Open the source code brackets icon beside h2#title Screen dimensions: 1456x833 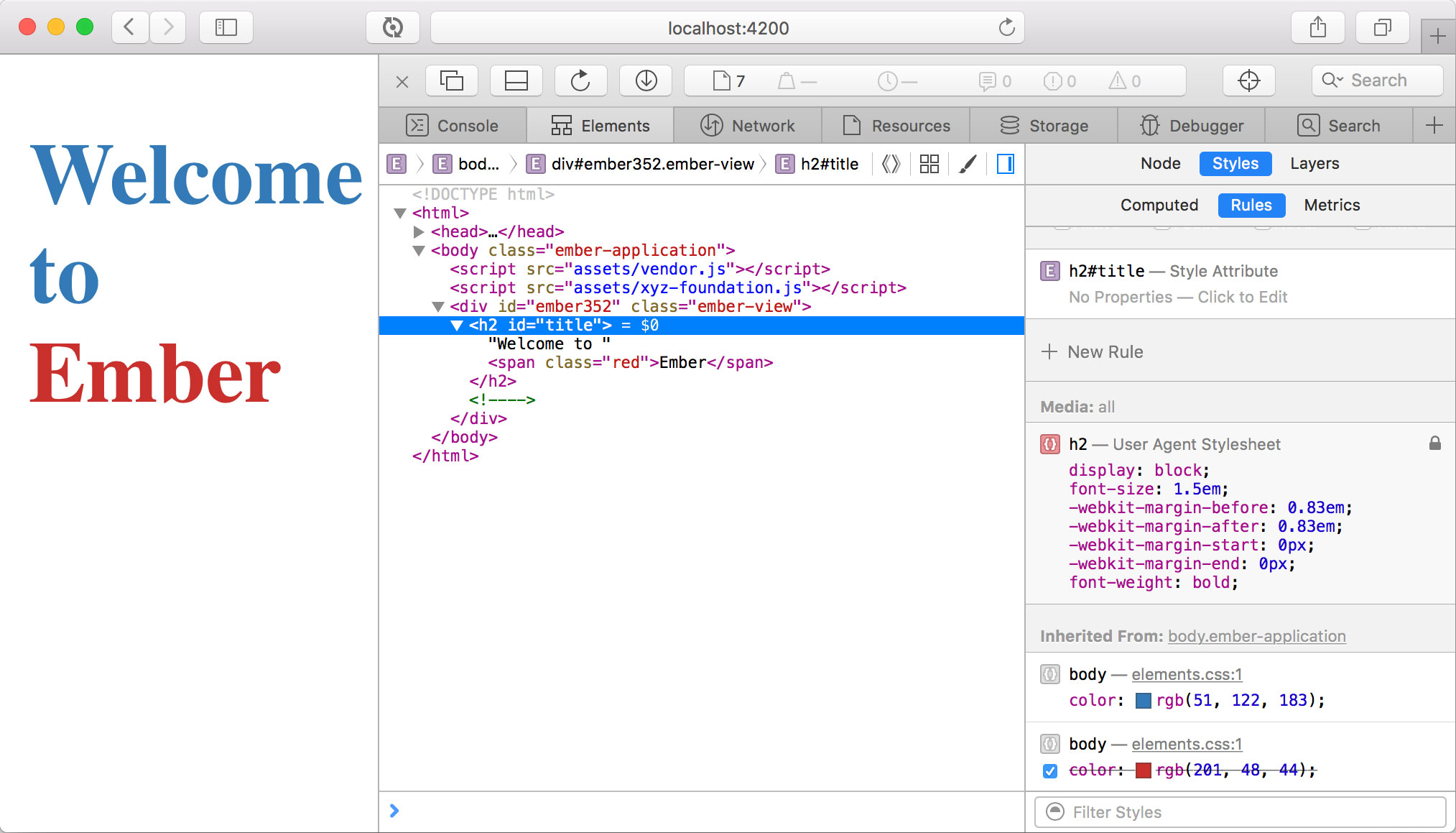pos(891,164)
